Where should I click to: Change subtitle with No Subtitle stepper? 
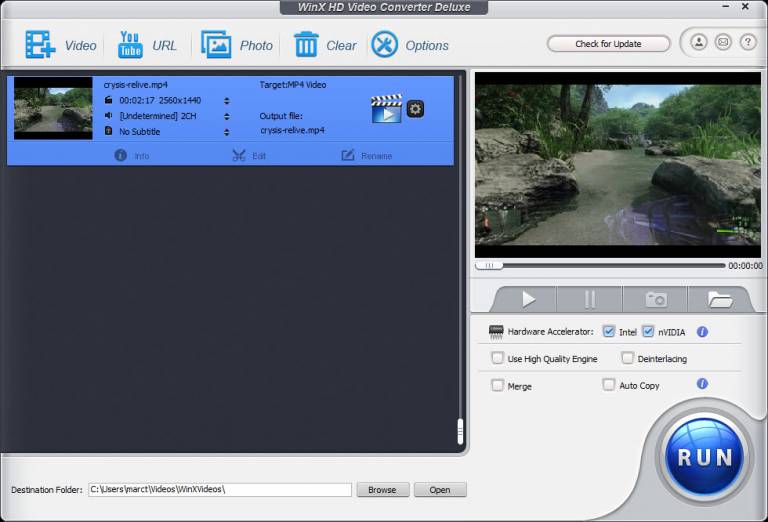(226, 132)
